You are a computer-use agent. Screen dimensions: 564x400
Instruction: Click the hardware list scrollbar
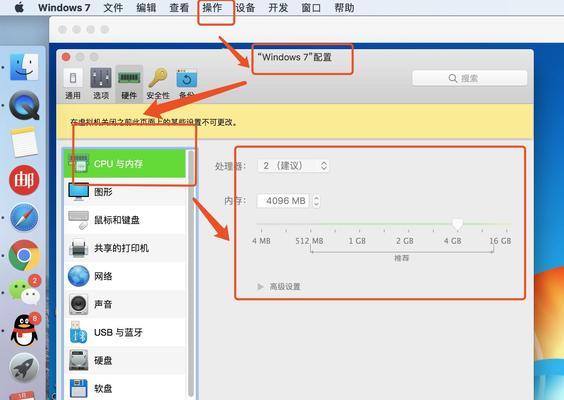coord(191,273)
